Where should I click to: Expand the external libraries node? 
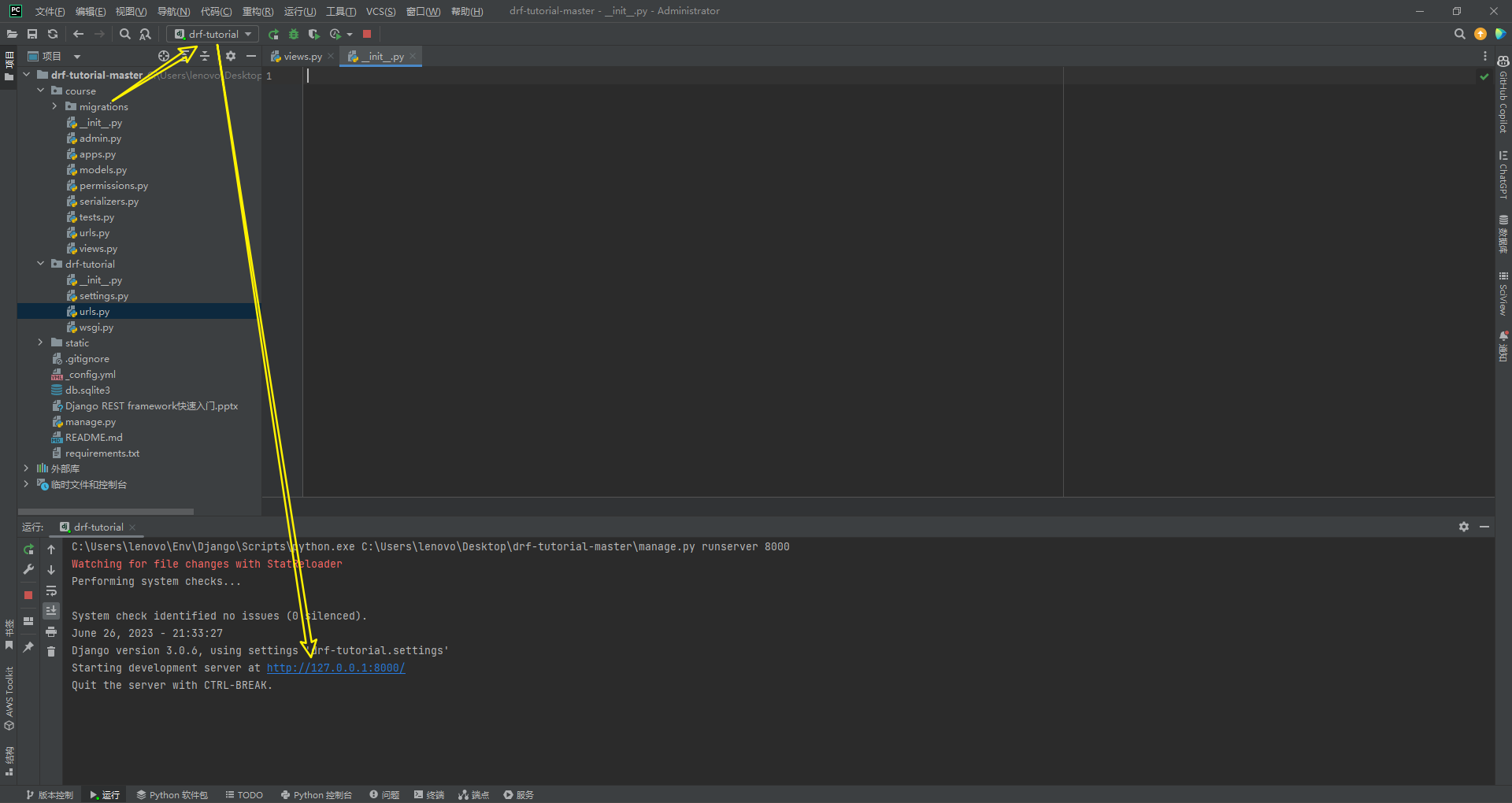27,468
